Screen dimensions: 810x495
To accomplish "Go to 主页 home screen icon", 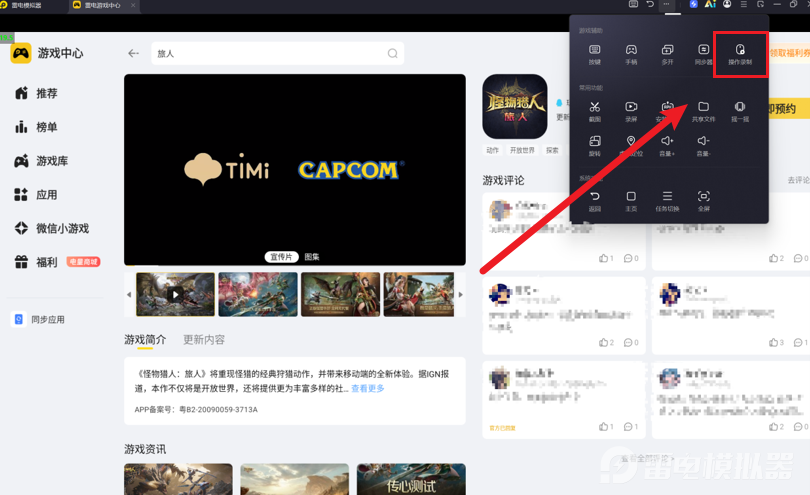I will pyautogui.click(x=631, y=201).
